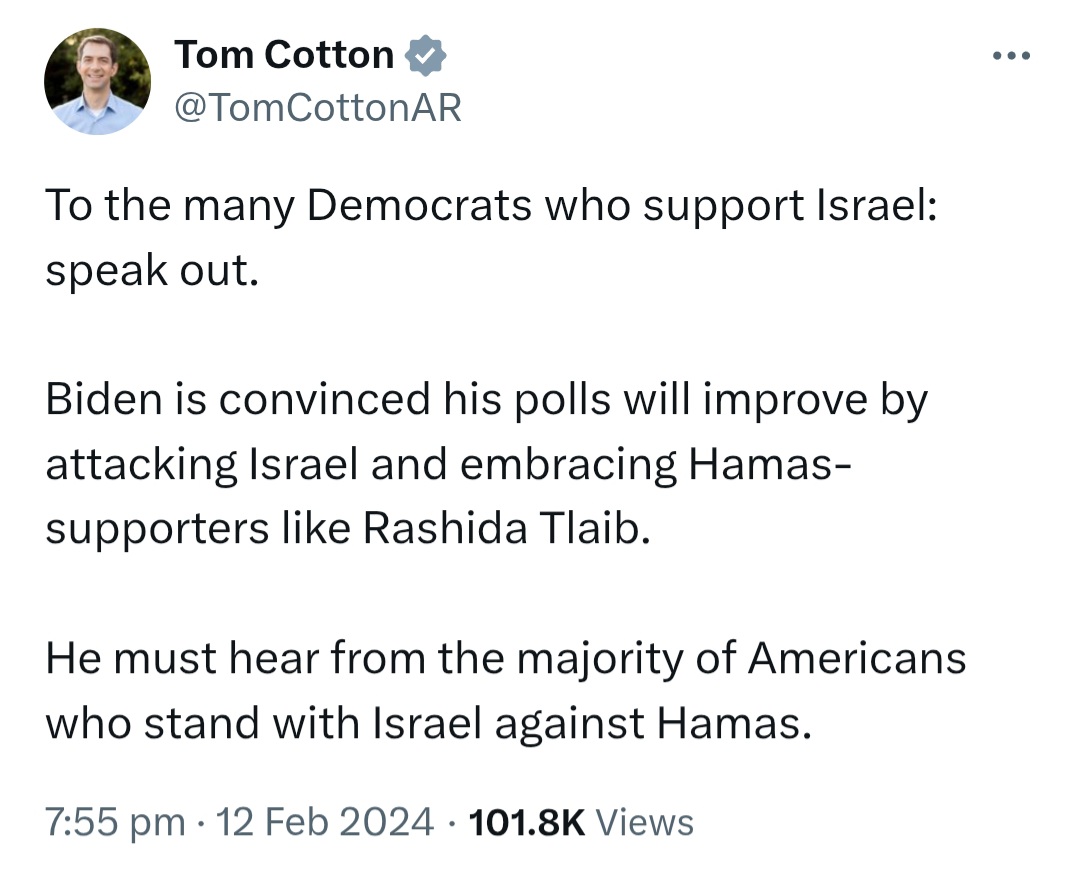Click the 'speak out.' text line
Image resolution: width=1080 pixels, height=873 pixels.
pos(152,271)
